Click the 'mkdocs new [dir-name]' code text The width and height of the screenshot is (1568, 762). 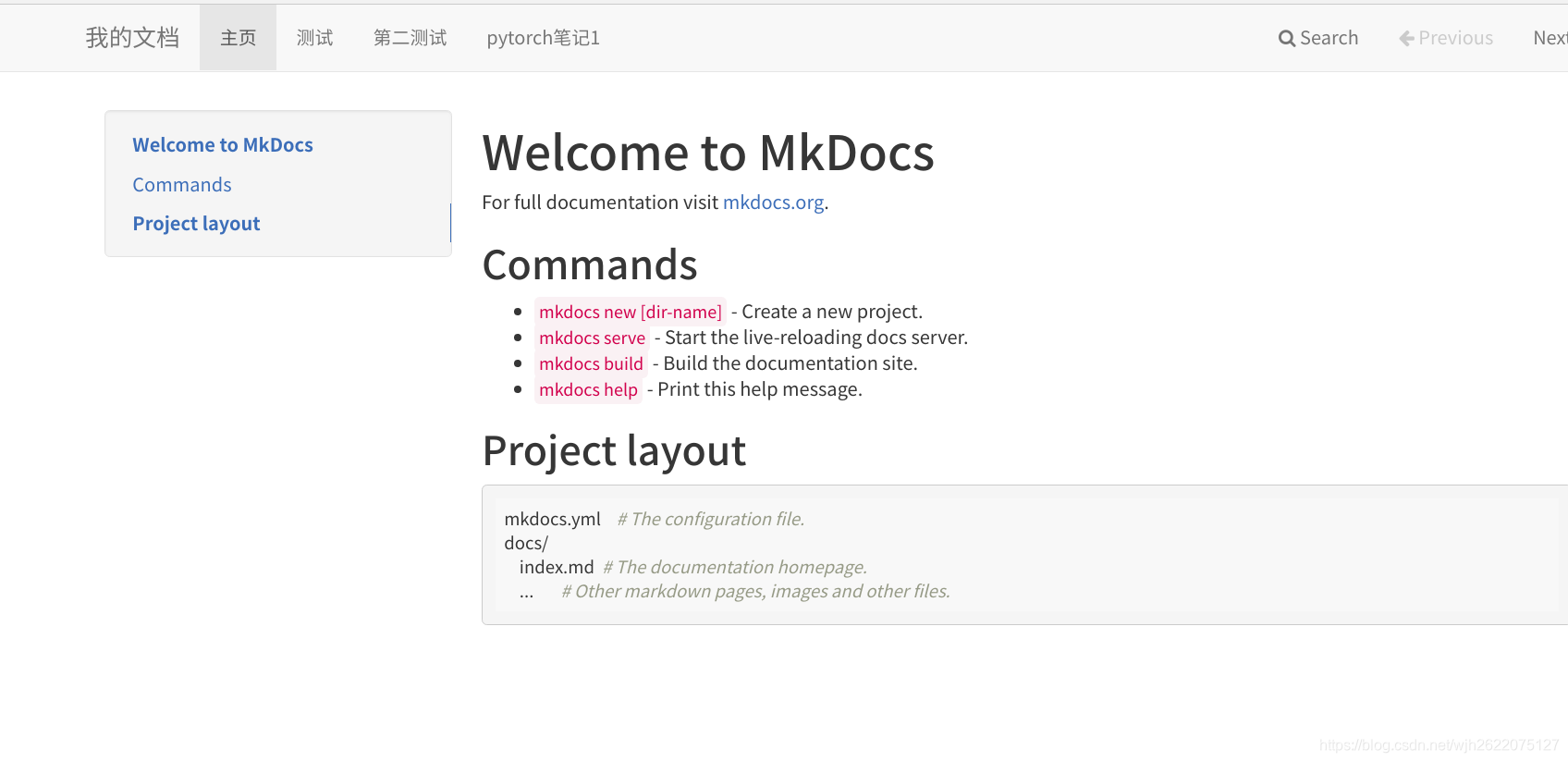[x=631, y=313]
